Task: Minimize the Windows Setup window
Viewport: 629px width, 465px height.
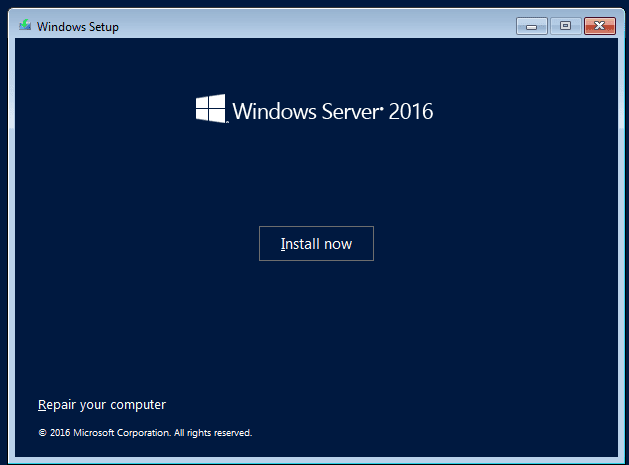Action: click(x=531, y=26)
